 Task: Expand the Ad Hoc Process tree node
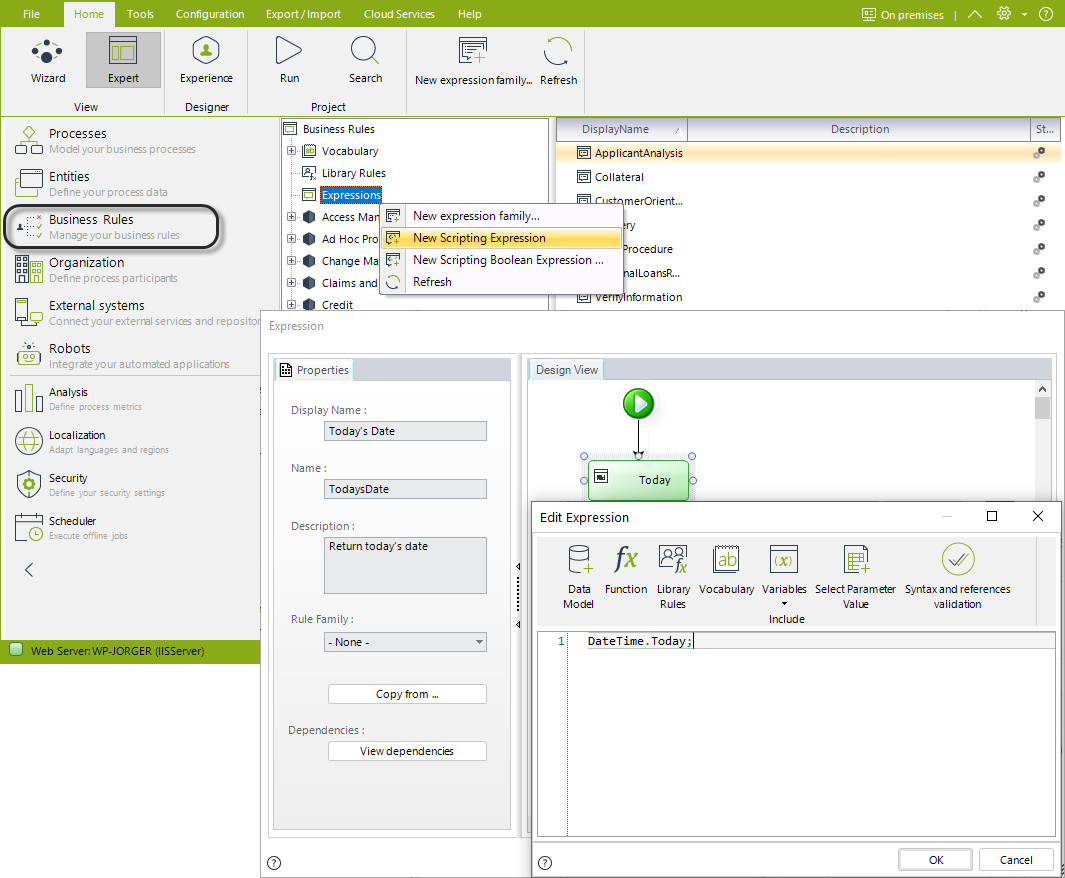coord(291,238)
